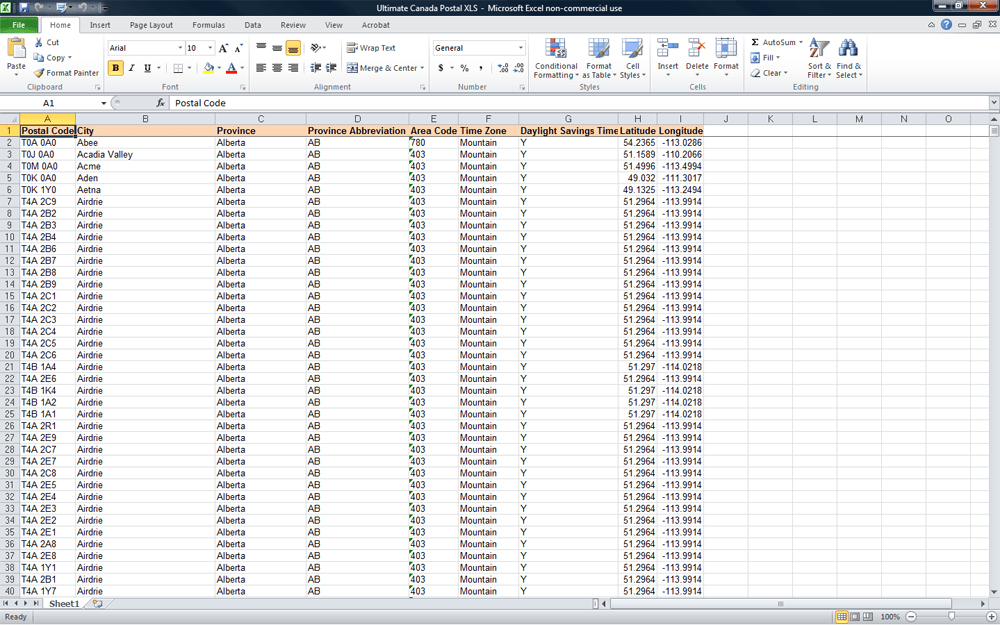Apply yellow Fill Color to cell
The height and width of the screenshot is (625, 1000).
click(209, 68)
